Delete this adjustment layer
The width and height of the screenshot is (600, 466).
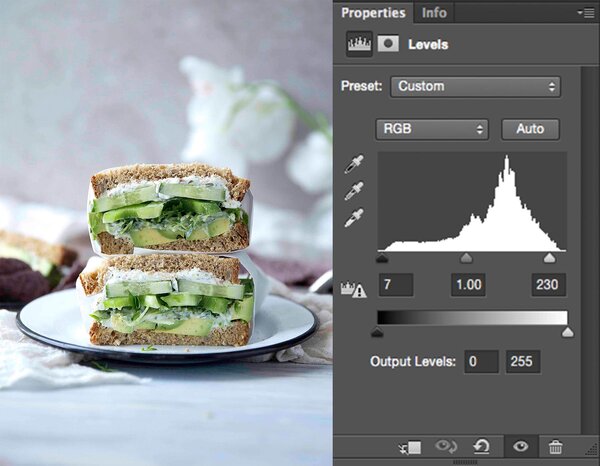click(x=555, y=447)
